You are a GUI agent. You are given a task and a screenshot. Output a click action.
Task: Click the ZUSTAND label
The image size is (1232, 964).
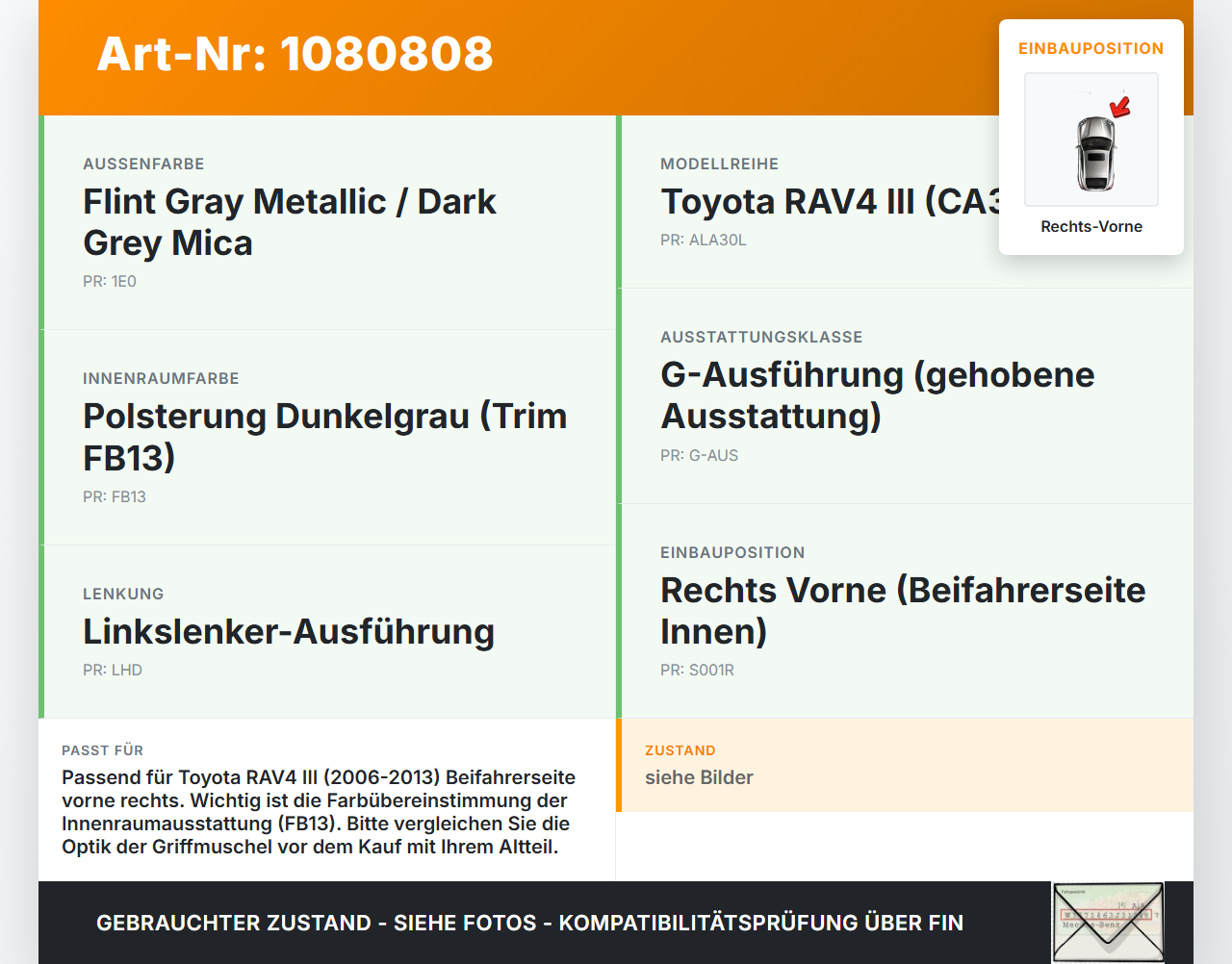(680, 750)
